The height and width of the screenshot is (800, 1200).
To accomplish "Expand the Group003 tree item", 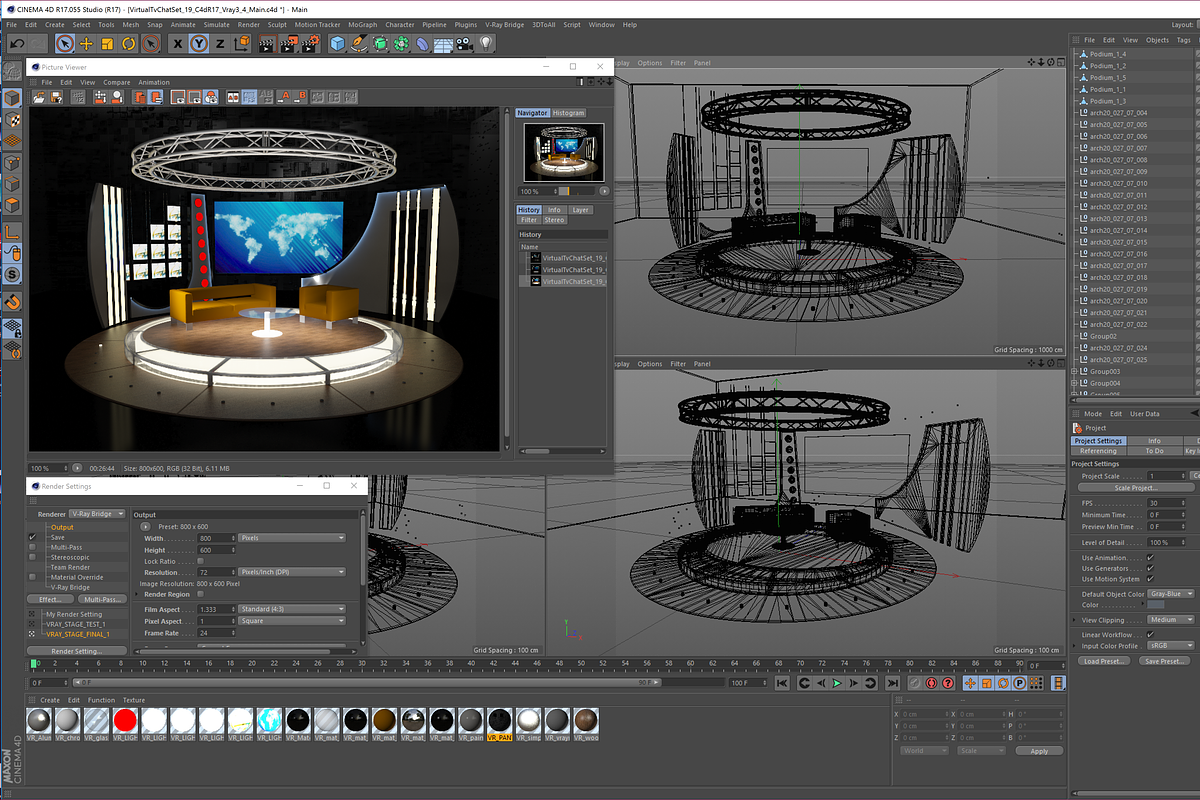I will coord(1074,371).
